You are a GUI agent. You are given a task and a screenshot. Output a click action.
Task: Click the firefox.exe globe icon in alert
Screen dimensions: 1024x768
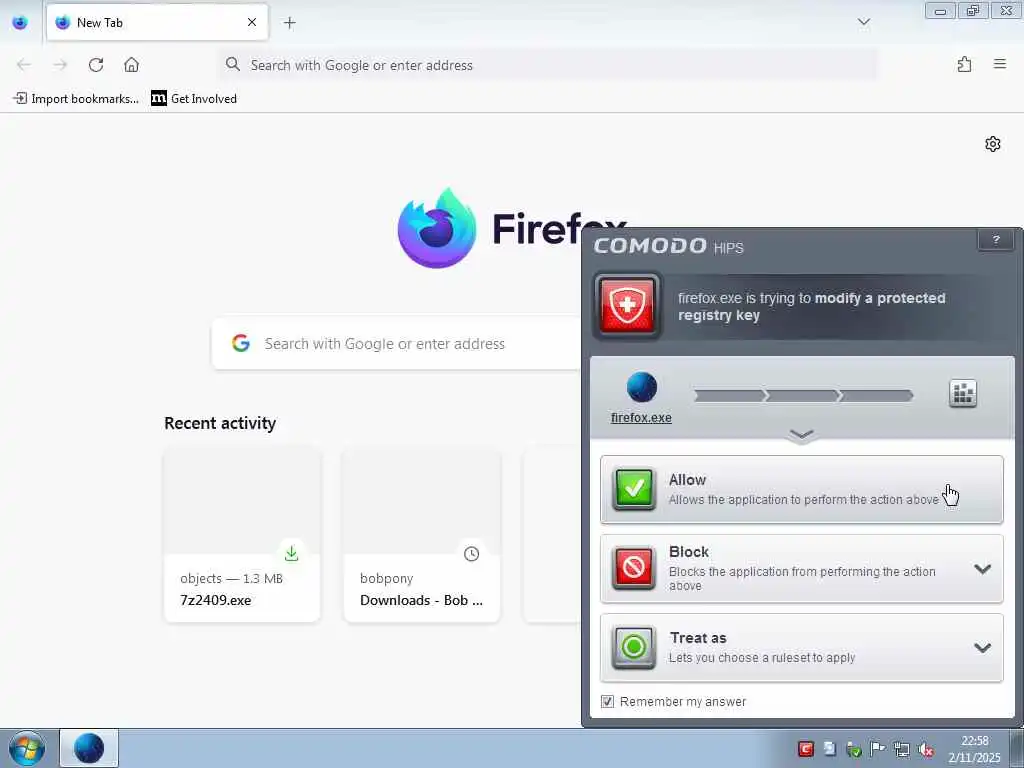641,387
